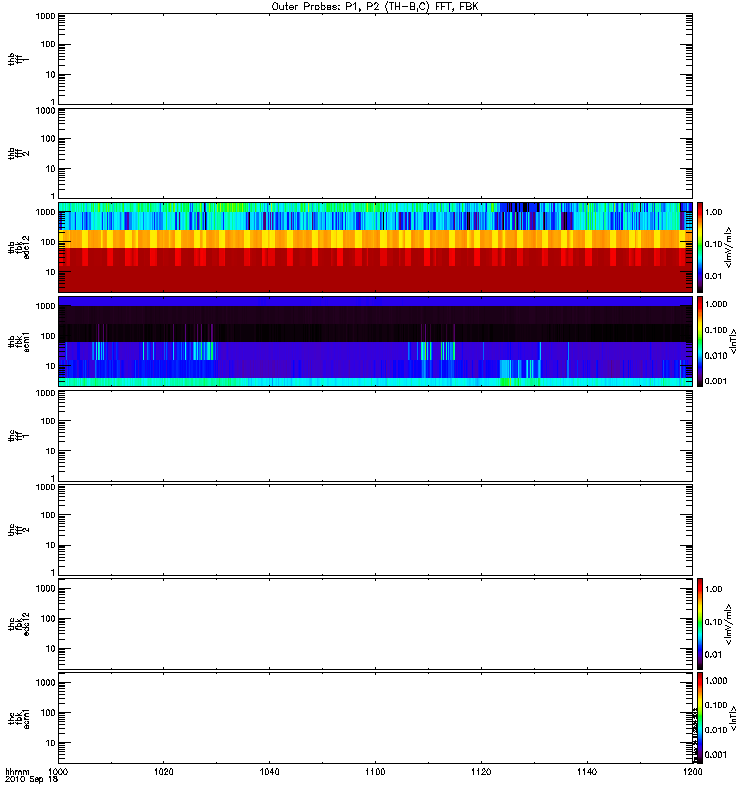Click the thb scm1 nT color bar
Viewport: 750px width, 800px height.
700,341
